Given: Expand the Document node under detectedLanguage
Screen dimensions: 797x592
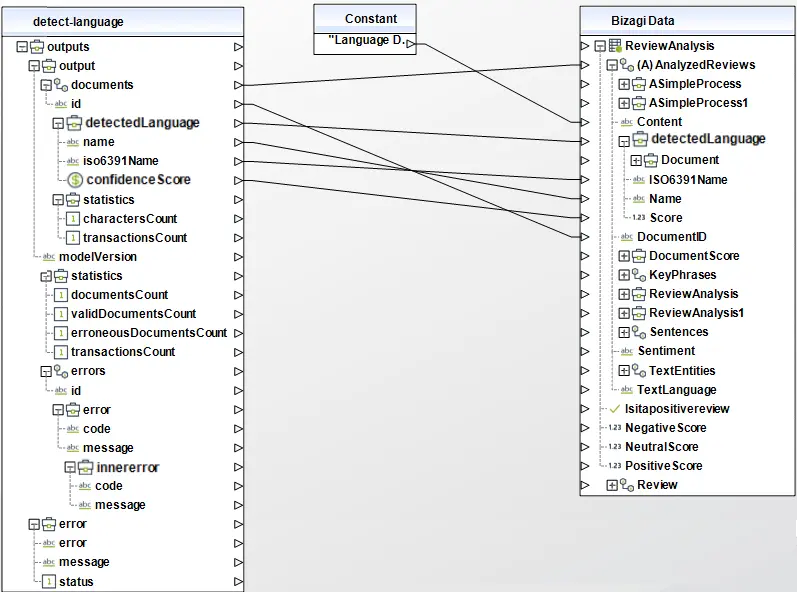Looking at the screenshot, I should point(636,161).
